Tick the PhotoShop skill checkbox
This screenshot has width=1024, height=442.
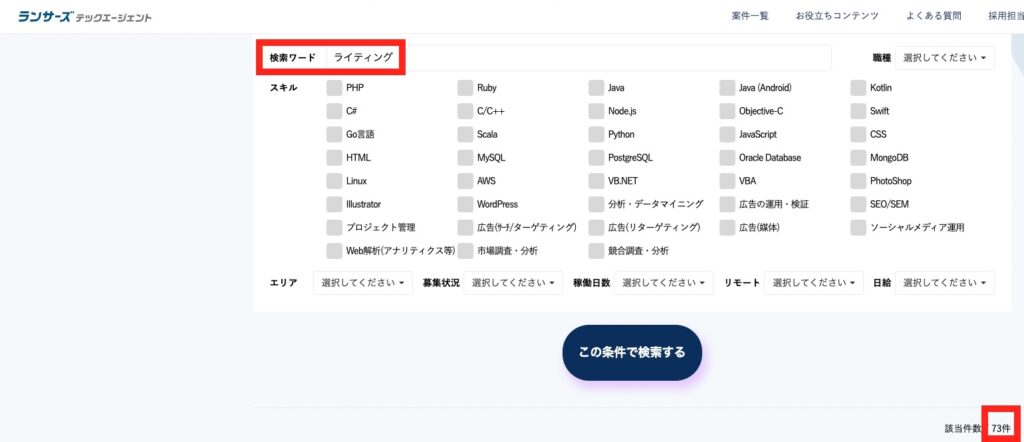coord(858,181)
